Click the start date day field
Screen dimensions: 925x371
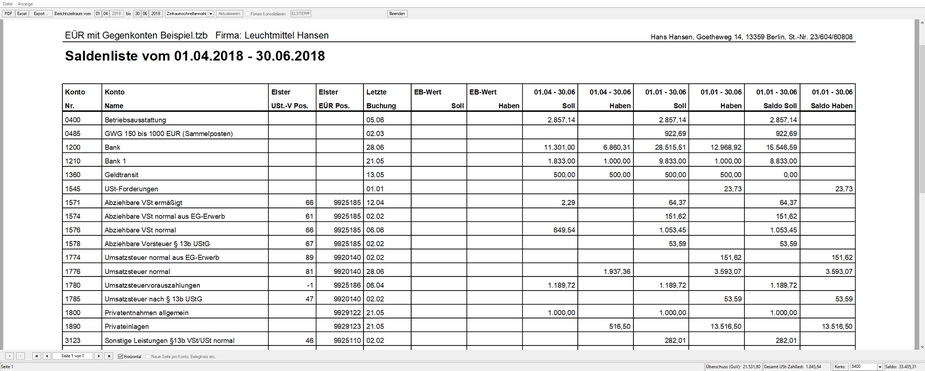click(98, 13)
